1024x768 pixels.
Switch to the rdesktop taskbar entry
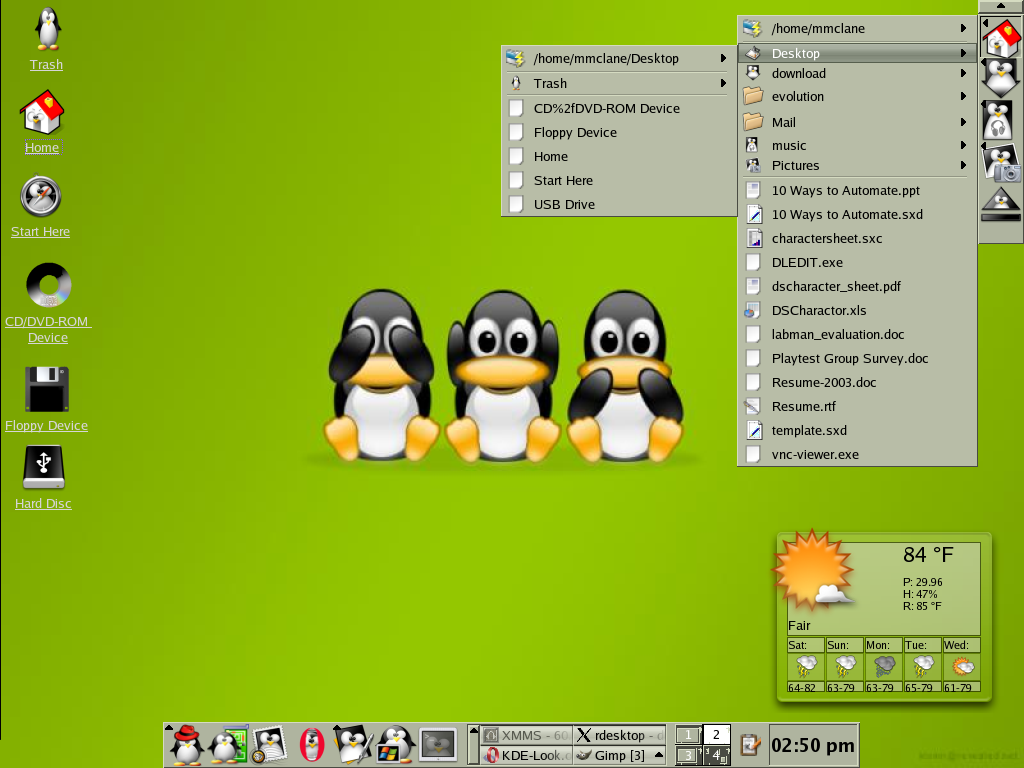[620, 735]
